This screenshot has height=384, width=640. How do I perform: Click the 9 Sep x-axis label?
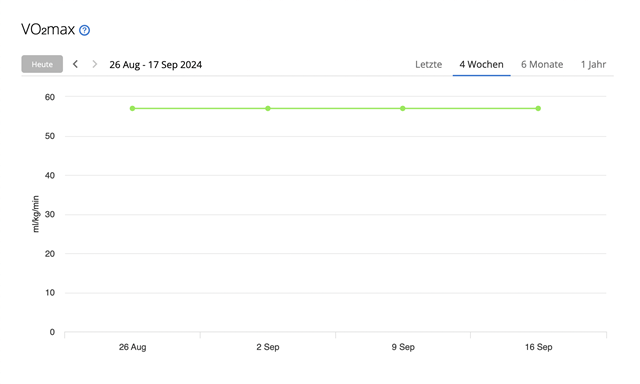click(x=403, y=347)
